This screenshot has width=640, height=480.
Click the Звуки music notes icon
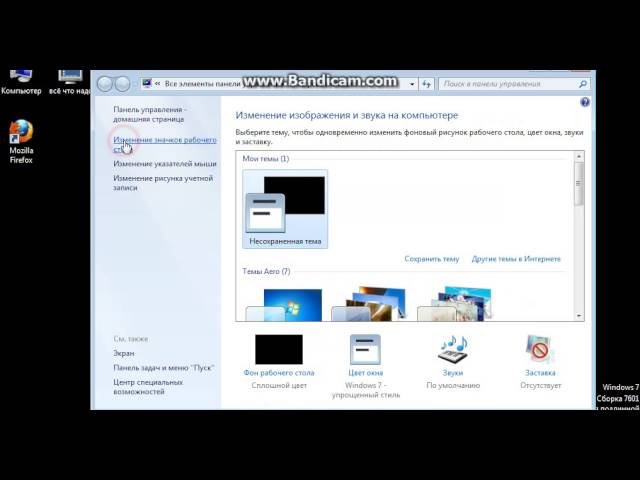[453, 349]
